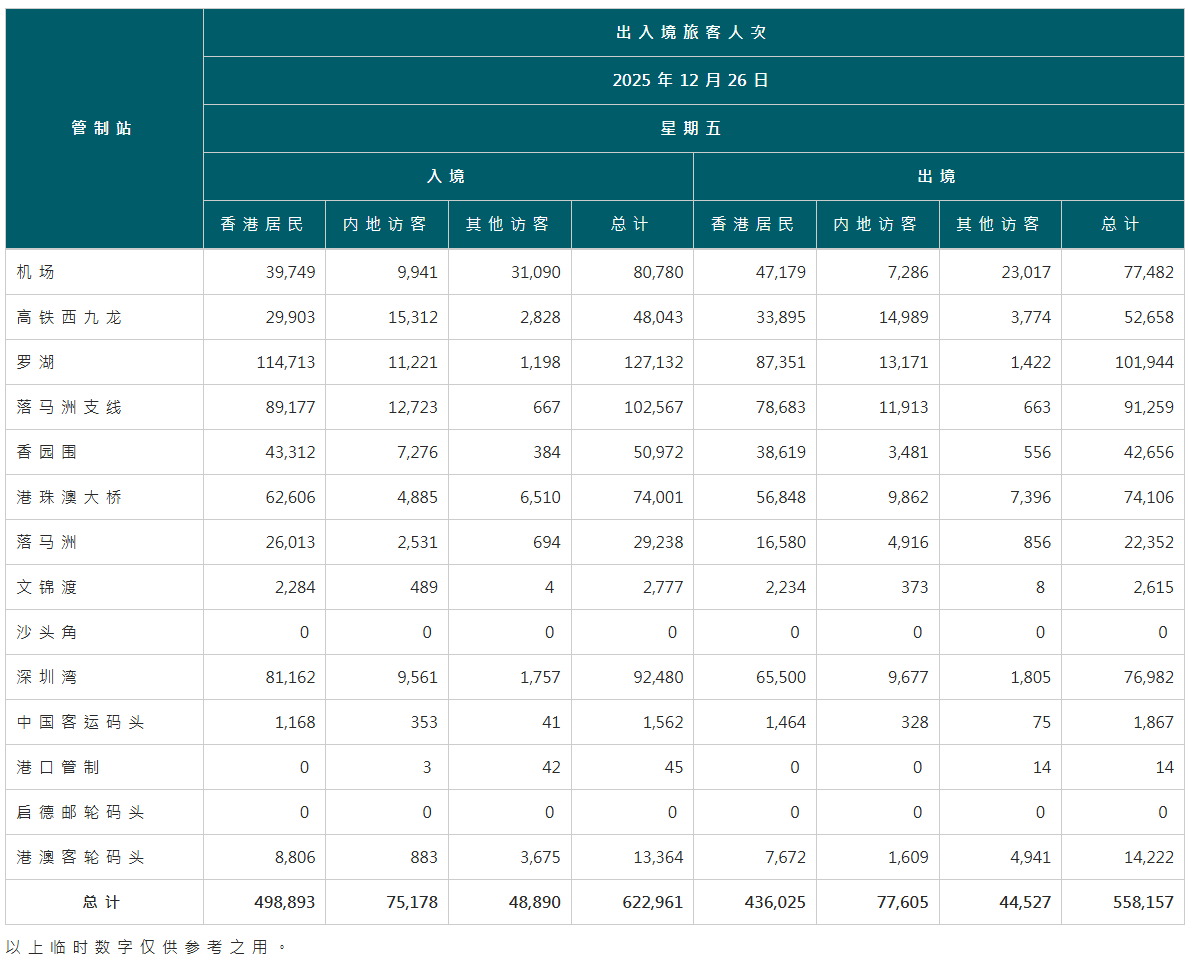Select the 558,157 outbound grand total cell
Viewport: 1192px width, 964px height.
click(x=1142, y=902)
